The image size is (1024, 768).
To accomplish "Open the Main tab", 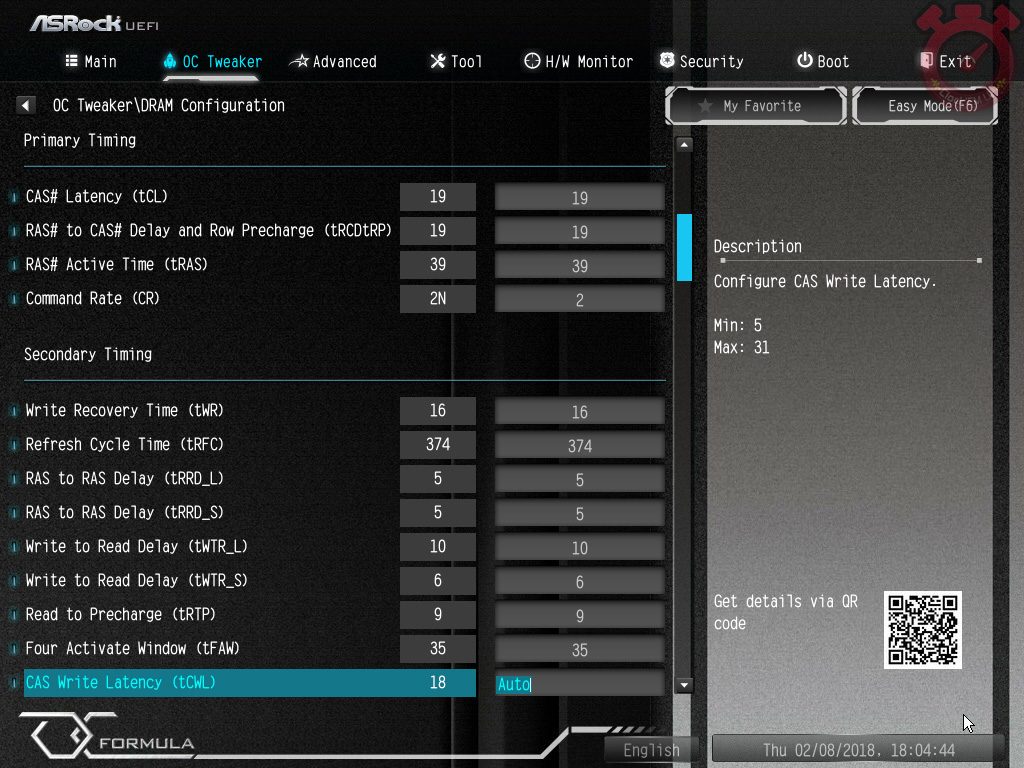I will coord(90,62).
